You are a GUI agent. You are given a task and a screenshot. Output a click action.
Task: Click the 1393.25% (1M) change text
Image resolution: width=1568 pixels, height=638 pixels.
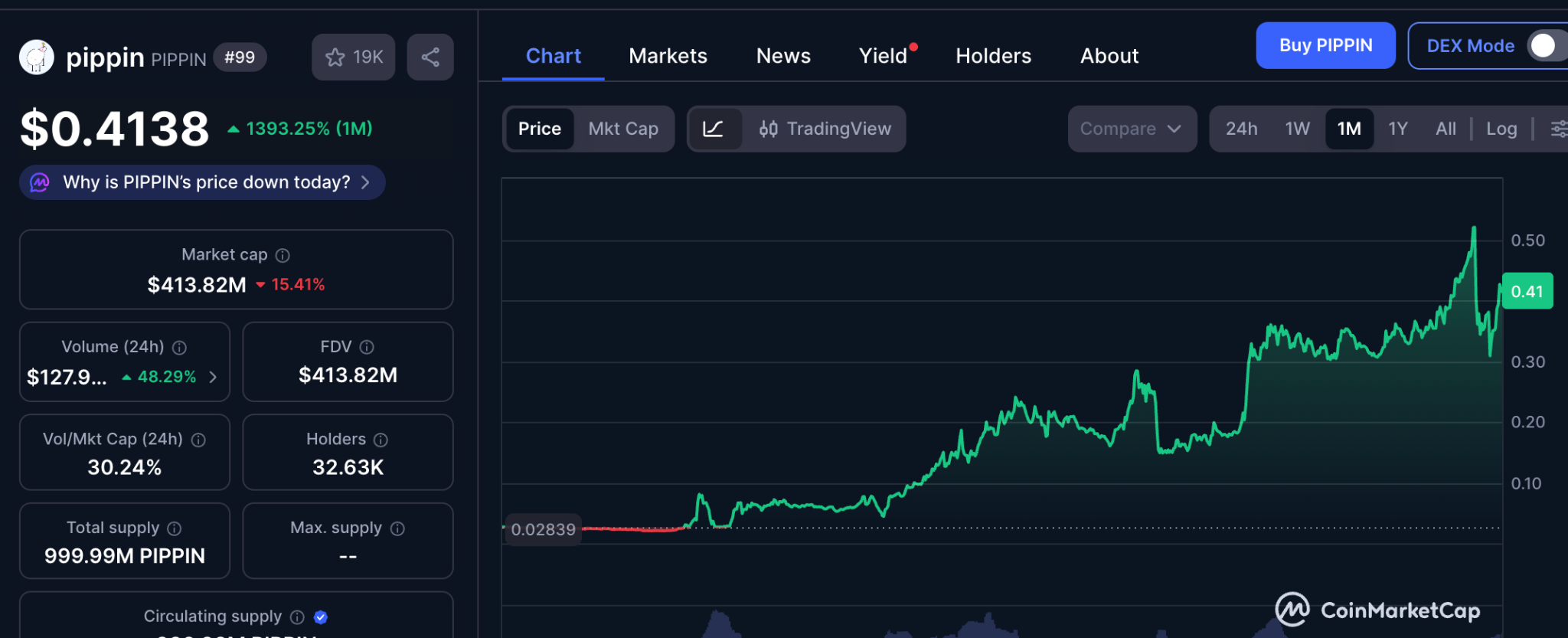click(x=300, y=129)
